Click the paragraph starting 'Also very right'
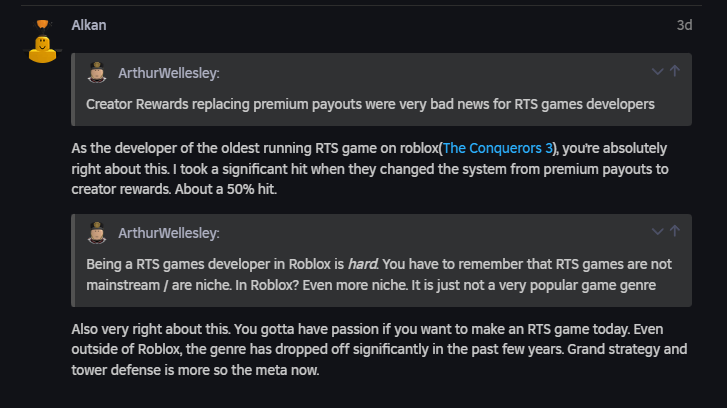This screenshot has height=408, width=727. point(370,349)
